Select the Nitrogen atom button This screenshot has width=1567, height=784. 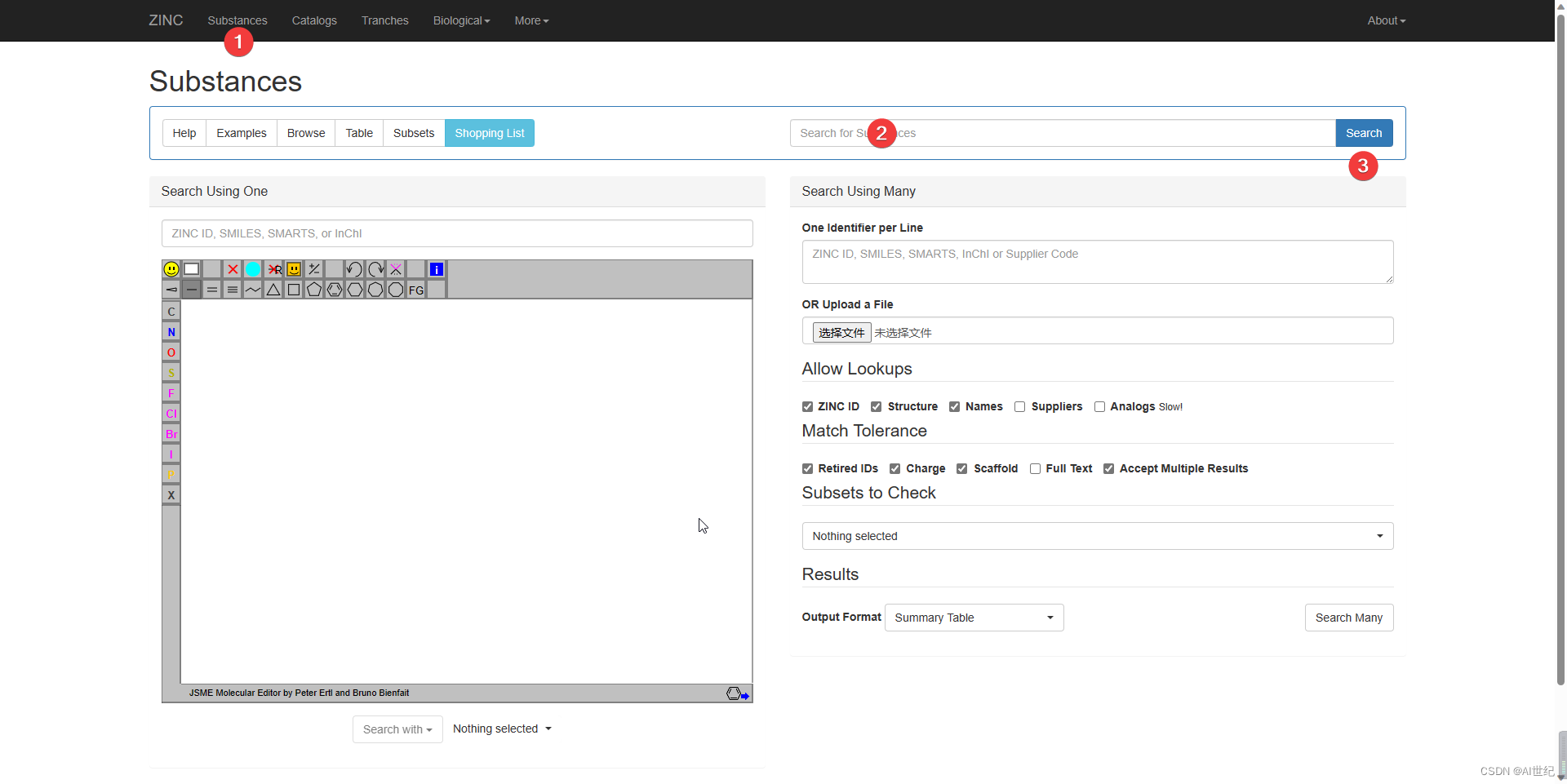pyautogui.click(x=171, y=332)
